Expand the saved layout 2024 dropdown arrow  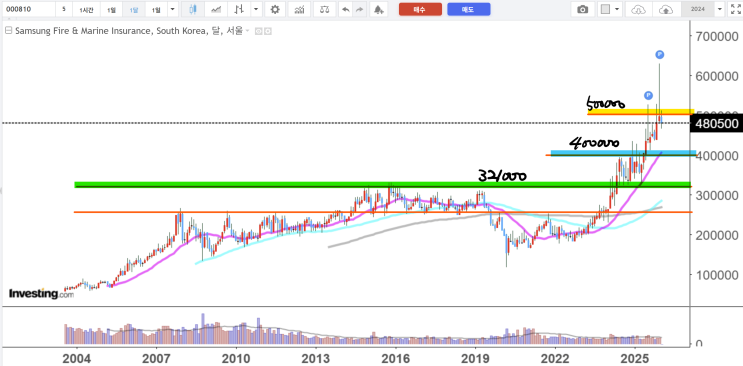pos(720,9)
